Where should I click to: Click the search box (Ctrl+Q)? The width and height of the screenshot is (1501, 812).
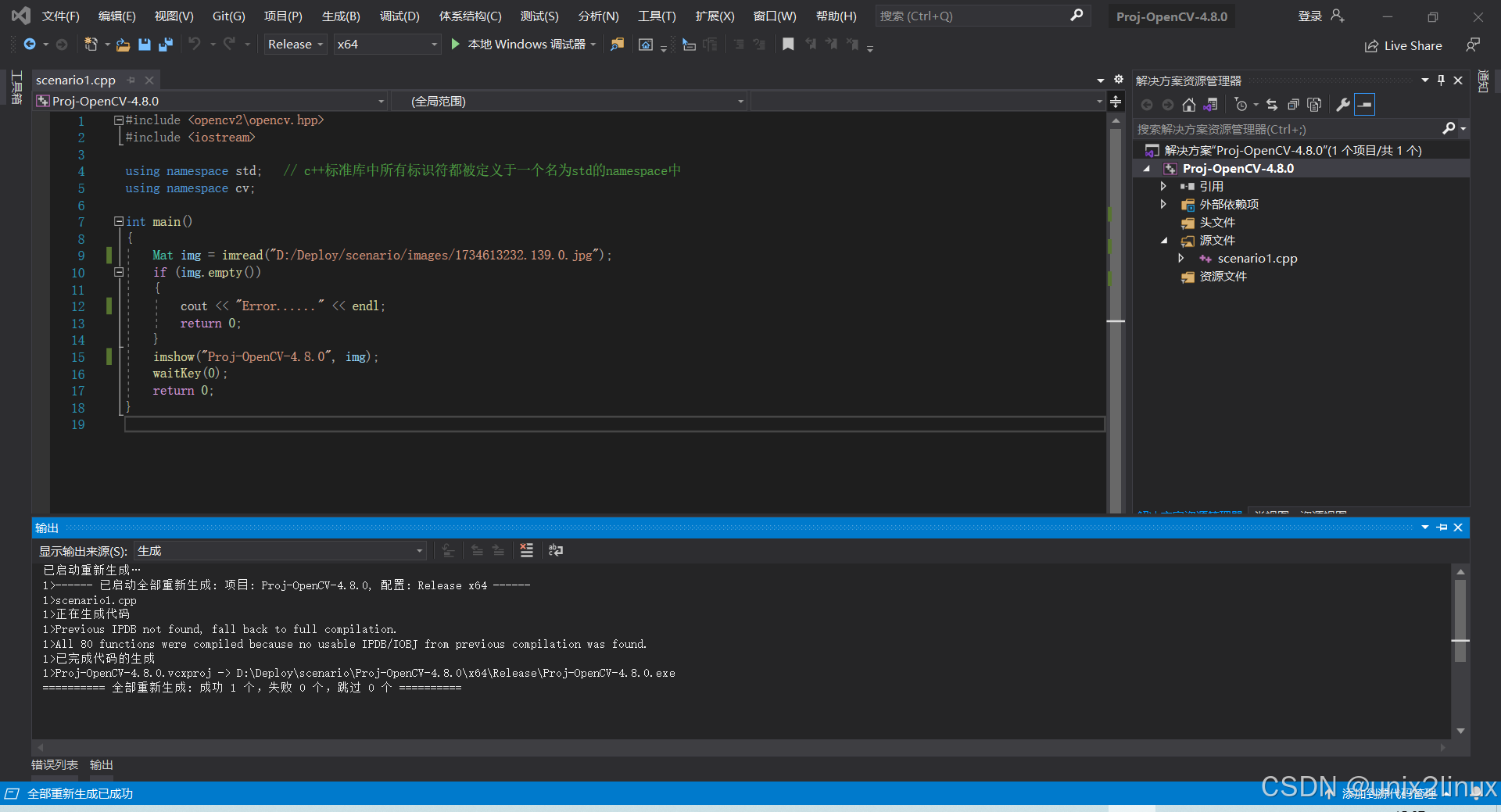point(982,16)
